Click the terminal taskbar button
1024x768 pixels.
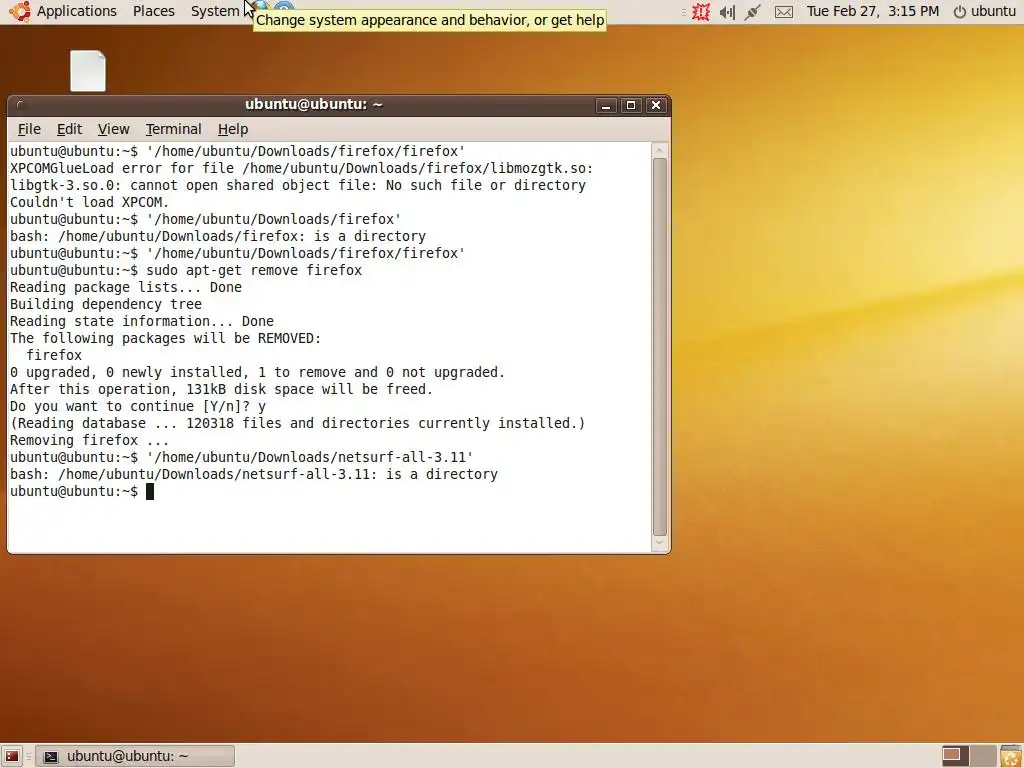(x=135, y=756)
